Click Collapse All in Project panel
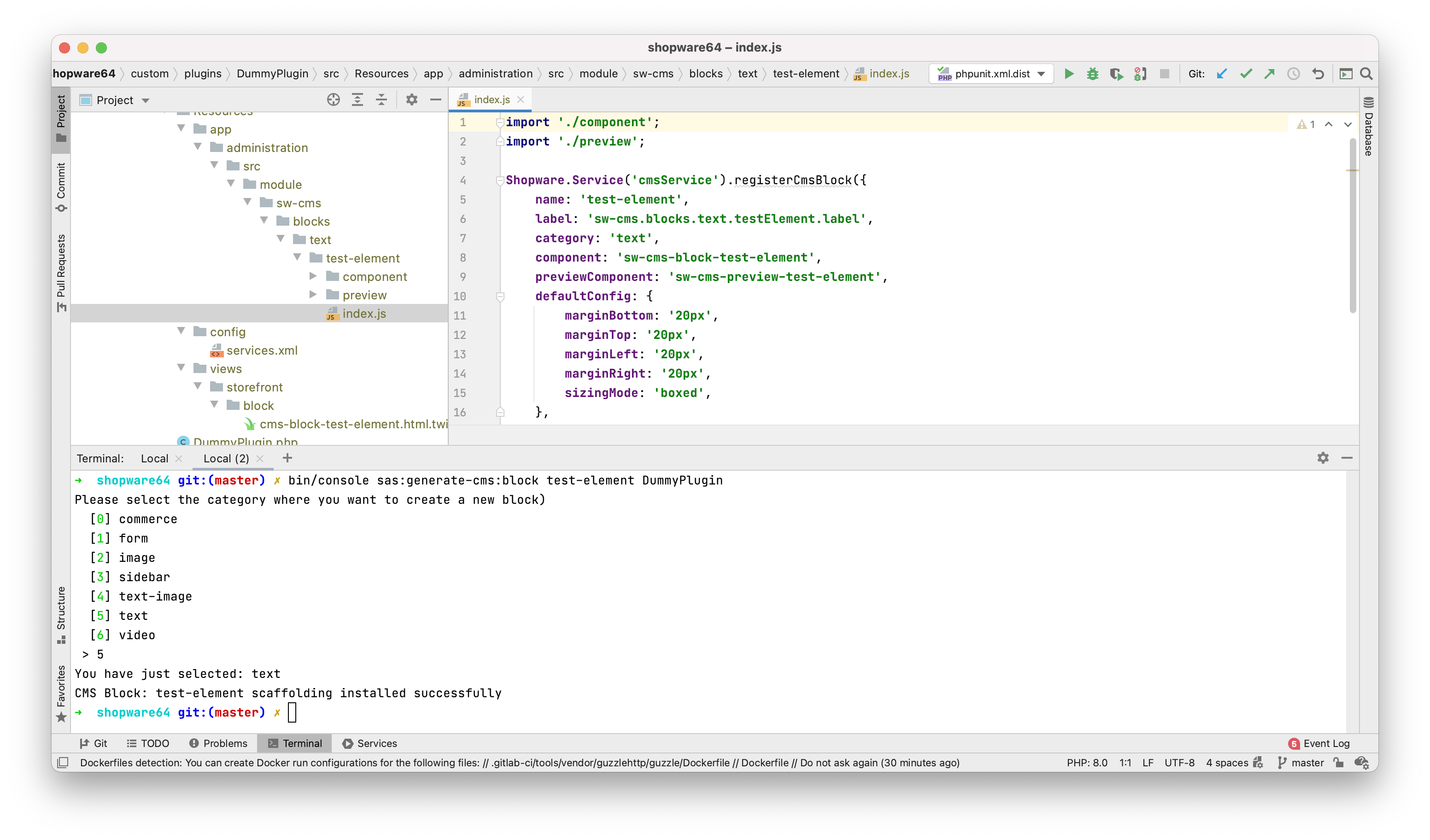This screenshot has height=840, width=1430. tap(381, 100)
